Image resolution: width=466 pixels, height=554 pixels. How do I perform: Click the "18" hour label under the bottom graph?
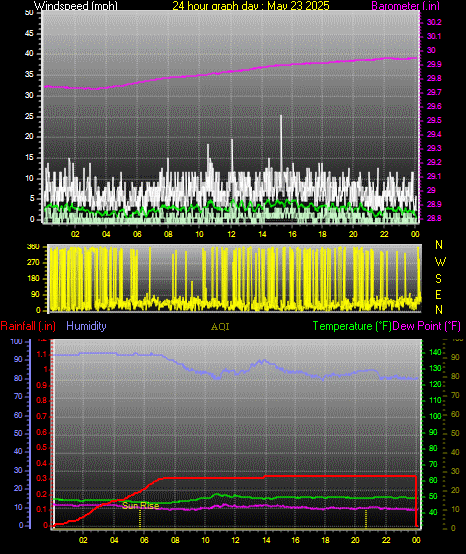(x=325, y=540)
